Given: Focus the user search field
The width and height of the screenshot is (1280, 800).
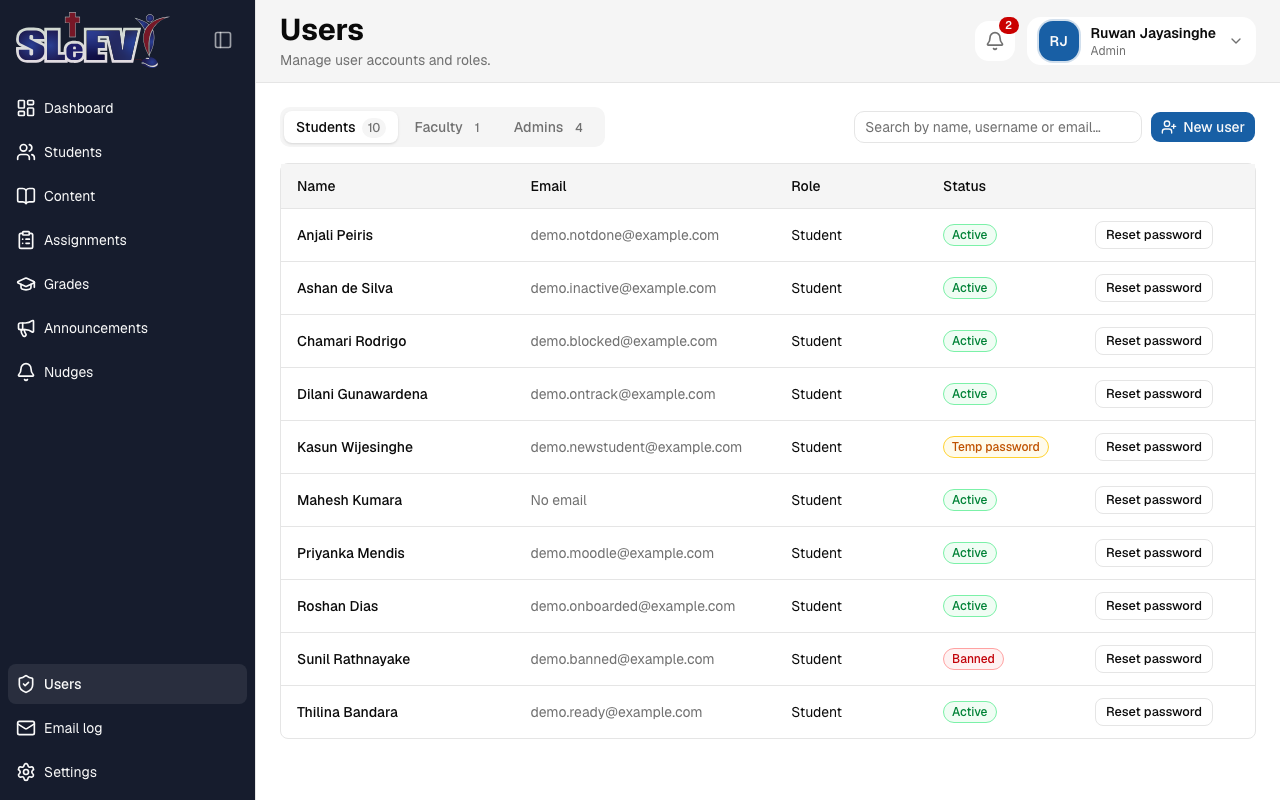Looking at the screenshot, I should (997, 127).
